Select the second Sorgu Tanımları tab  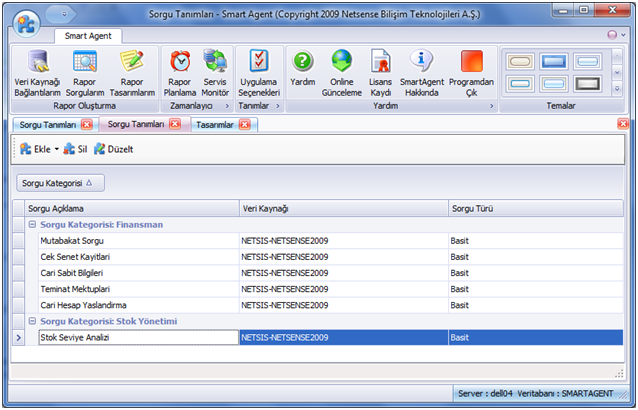click(x=136, y=124)
